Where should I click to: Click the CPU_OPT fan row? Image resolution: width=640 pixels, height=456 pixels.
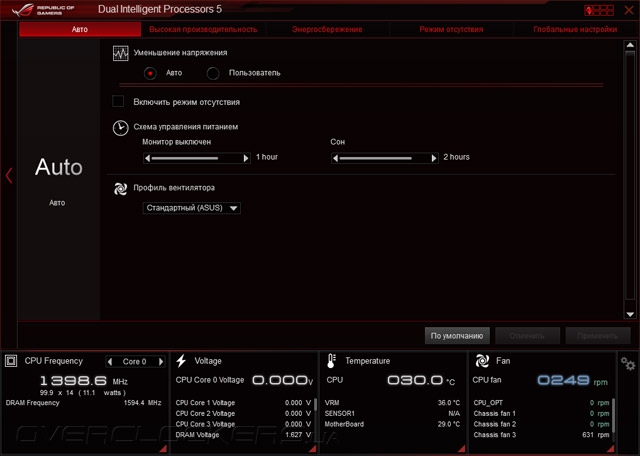pos(541,403)
